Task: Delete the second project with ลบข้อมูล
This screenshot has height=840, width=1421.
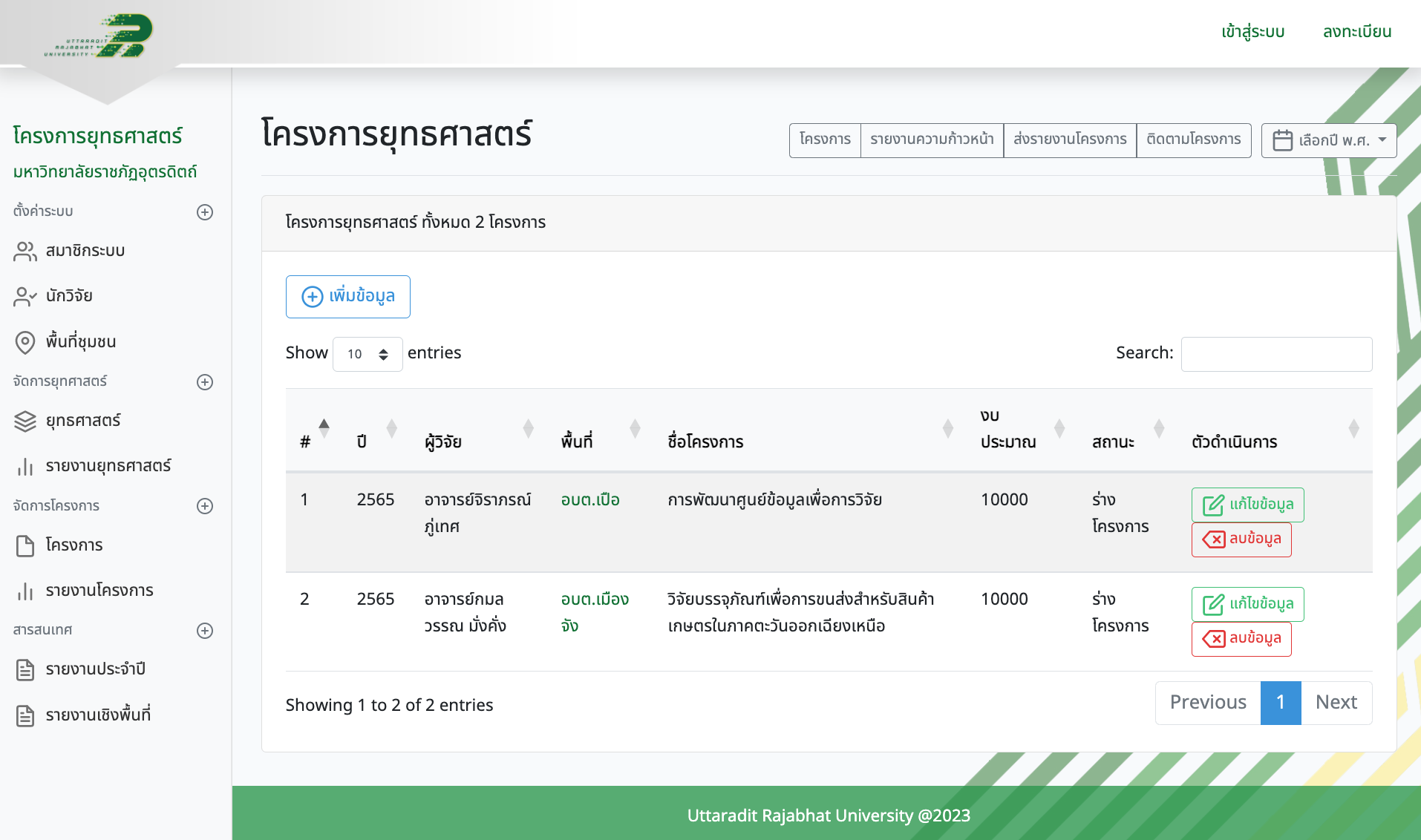Action: (x=1241, y=638)
